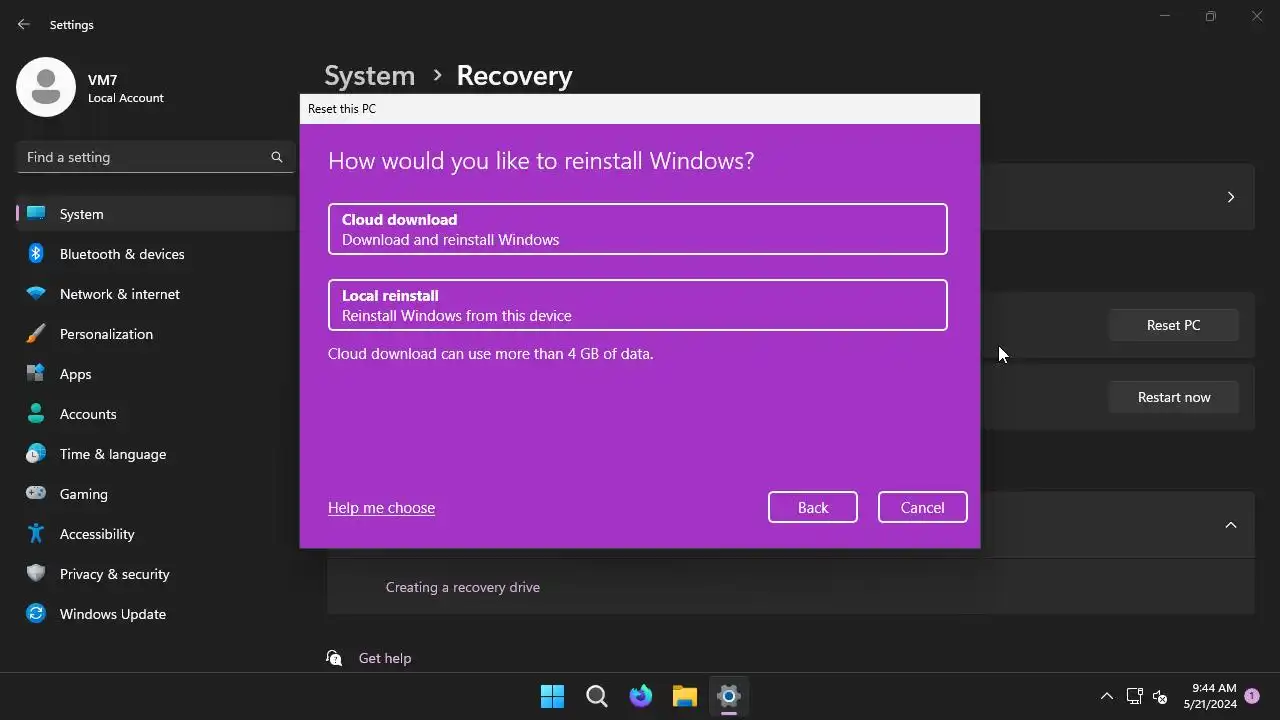Image resolution: width=1280 pixels, height=720 pixels.
Task: Open Gaming controller icon in sidebar
Action: tap(36, 493)
